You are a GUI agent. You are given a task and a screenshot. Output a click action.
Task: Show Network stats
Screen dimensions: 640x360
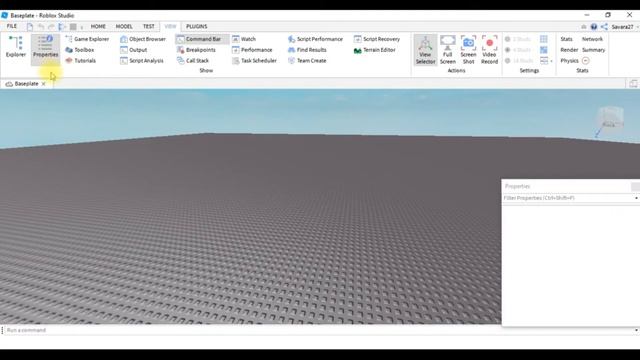(592, 39)
